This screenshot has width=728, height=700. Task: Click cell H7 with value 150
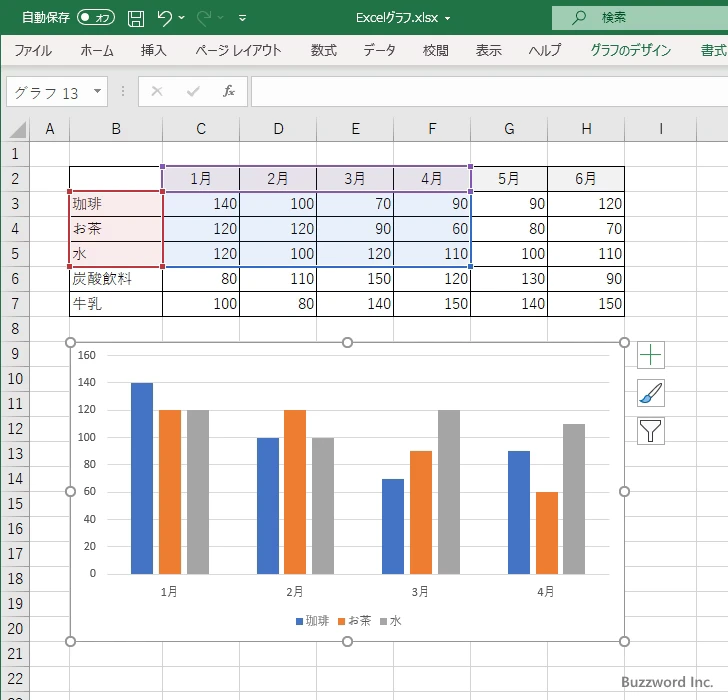click(x=586, y=304)
